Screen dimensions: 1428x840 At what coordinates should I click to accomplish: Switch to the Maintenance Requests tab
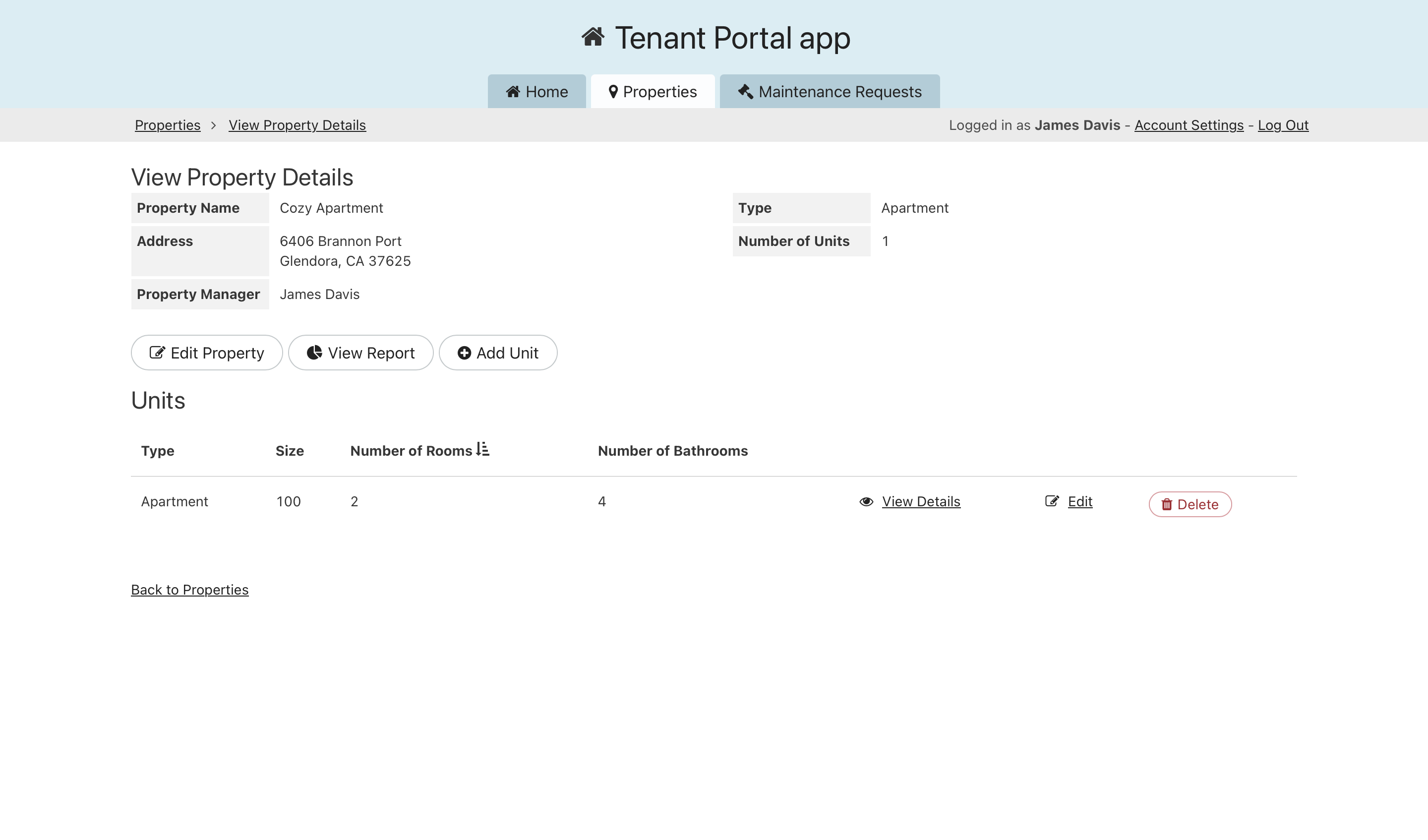[830, 92]
